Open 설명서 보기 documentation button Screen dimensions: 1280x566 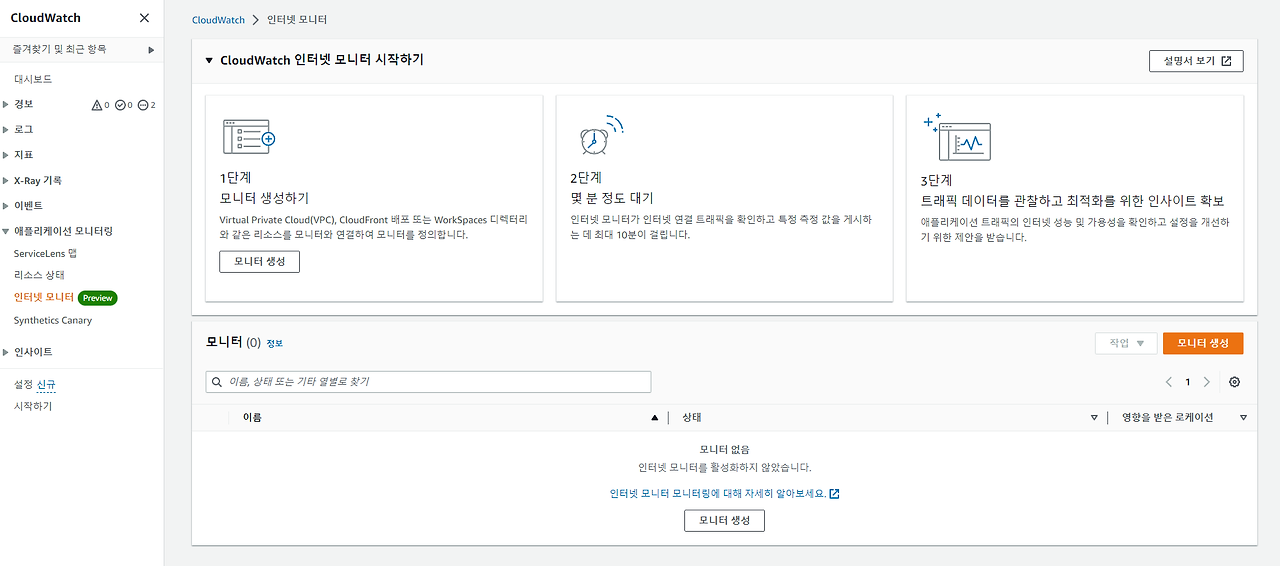pyautogui.click(x=1196, y=61)
